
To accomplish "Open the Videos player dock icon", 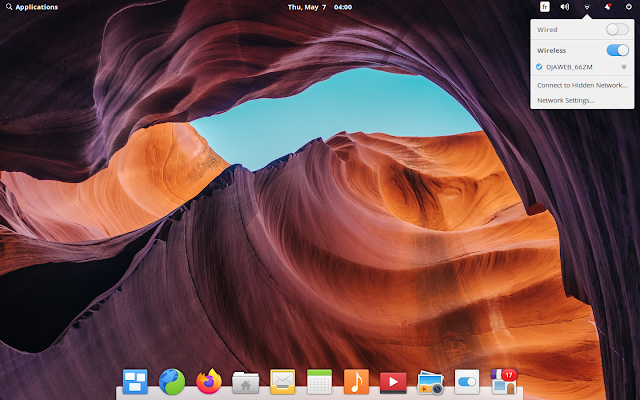I will point(393,382).
